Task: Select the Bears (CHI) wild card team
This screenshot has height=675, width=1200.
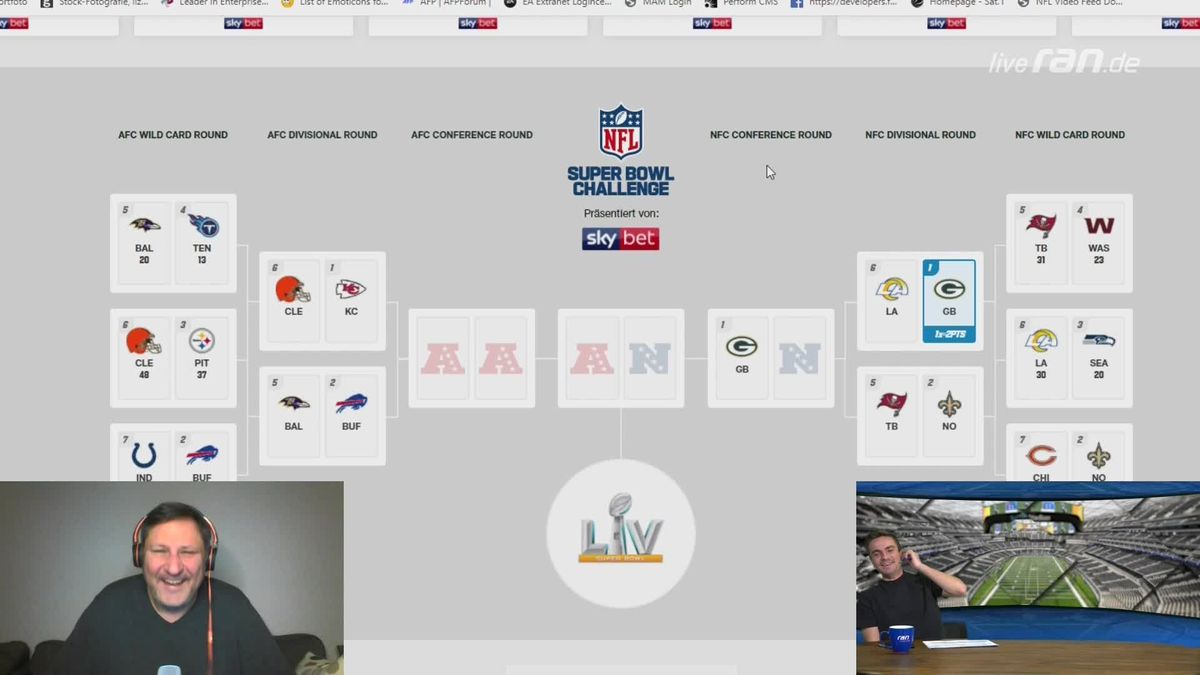Action: click(x=1041, y=456)
